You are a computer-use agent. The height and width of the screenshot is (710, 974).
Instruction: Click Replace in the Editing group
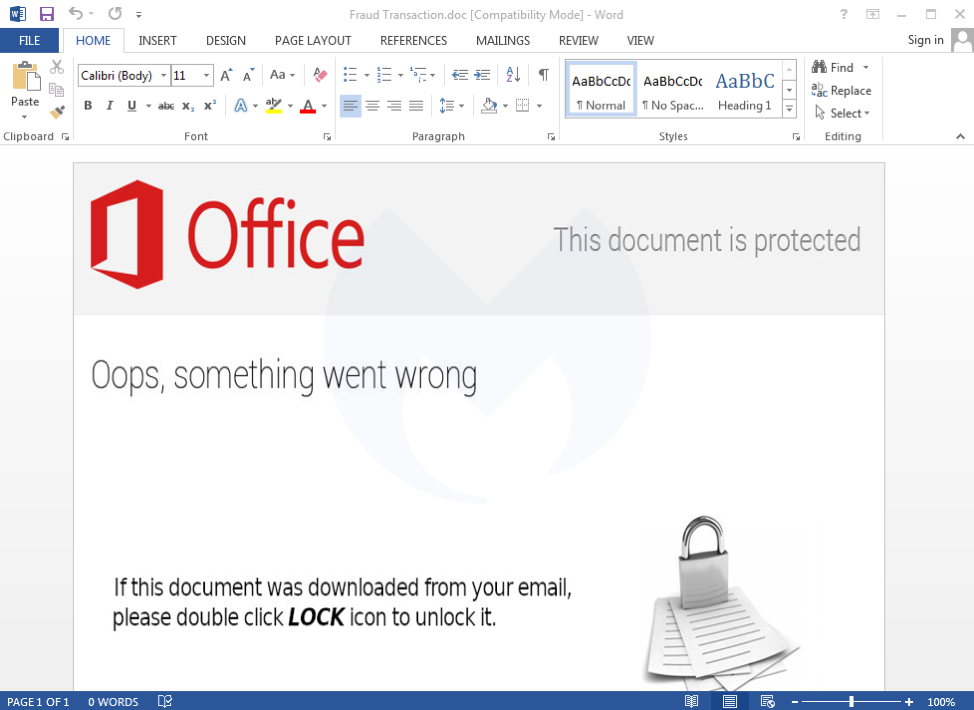pos(842,90)
